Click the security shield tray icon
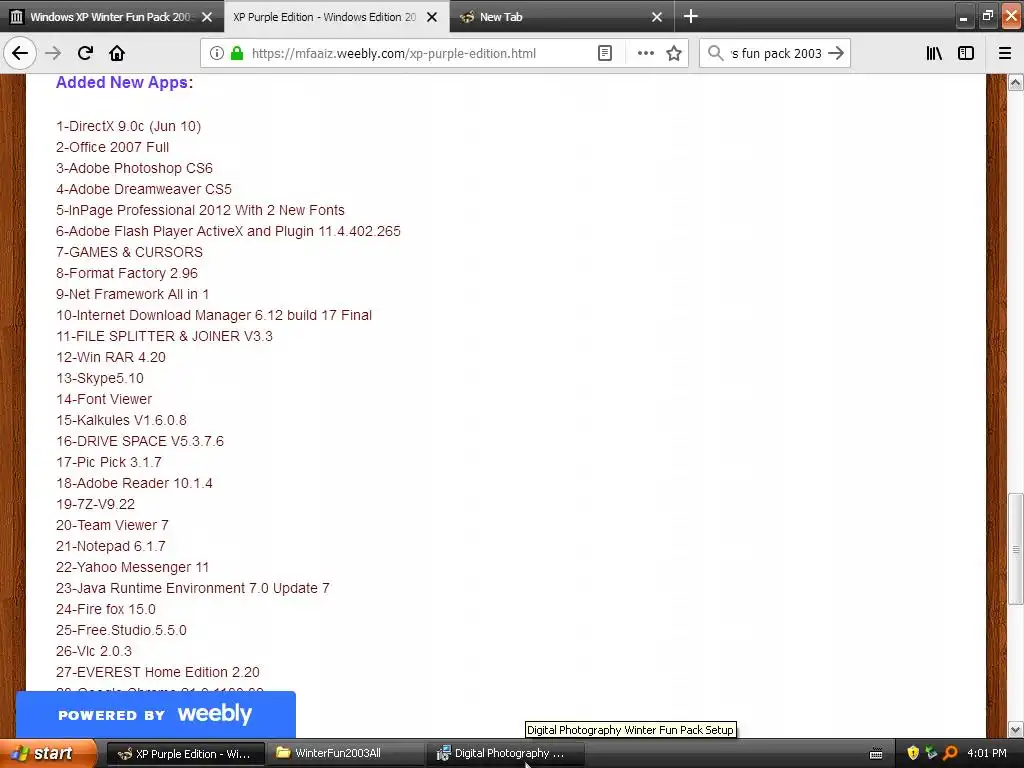1024x768 pixels. pos(913,753)
